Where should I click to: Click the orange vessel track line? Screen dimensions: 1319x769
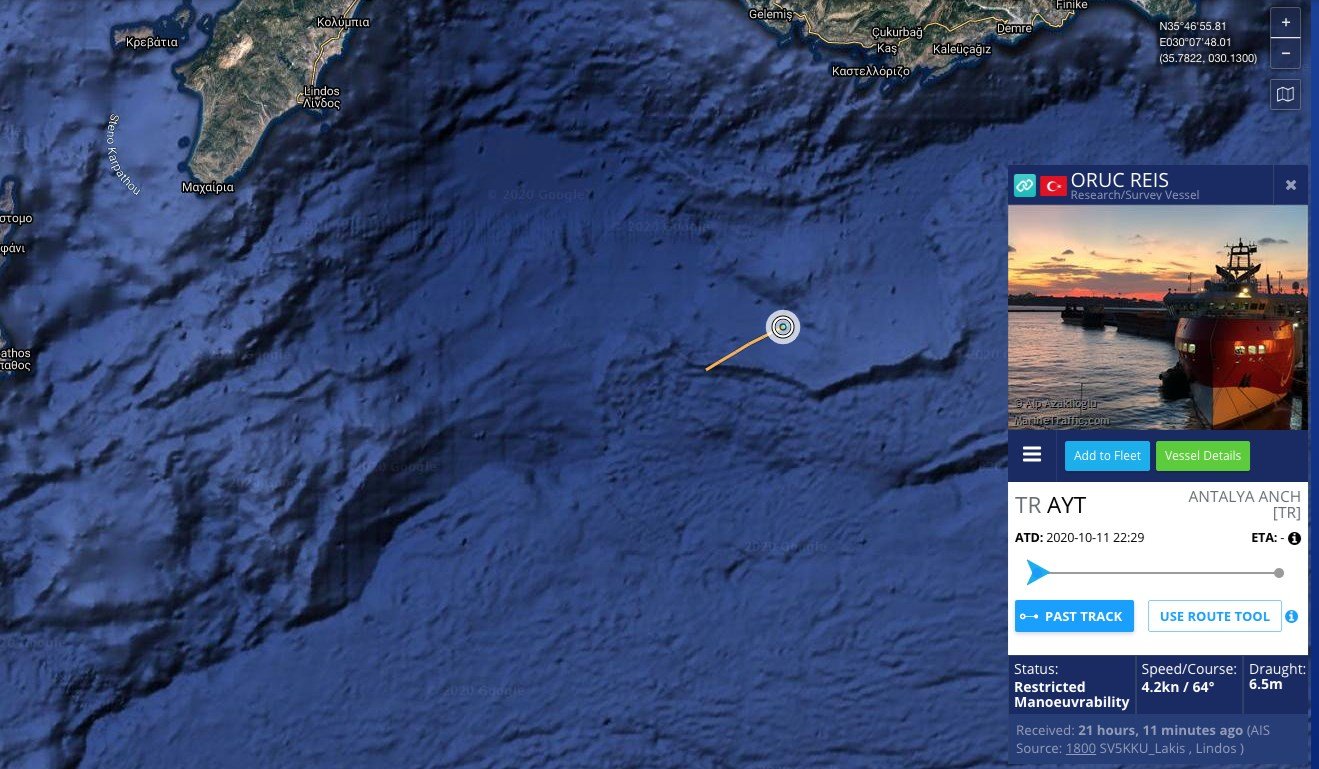(737, 352)
